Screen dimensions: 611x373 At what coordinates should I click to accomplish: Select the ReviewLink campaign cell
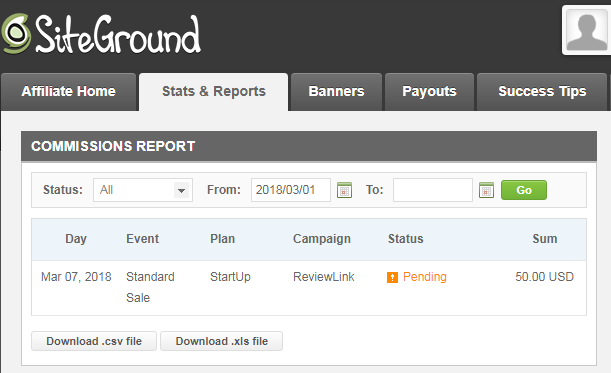[324, 277]
